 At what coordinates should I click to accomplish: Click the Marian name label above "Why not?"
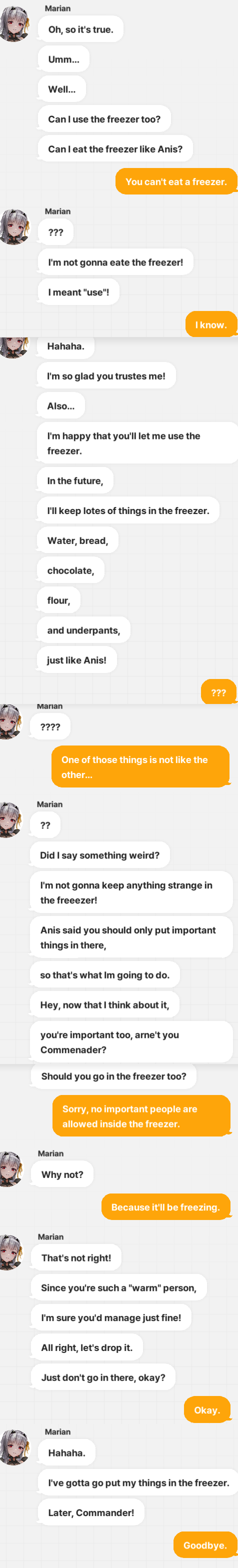[x=50, y=1153]
